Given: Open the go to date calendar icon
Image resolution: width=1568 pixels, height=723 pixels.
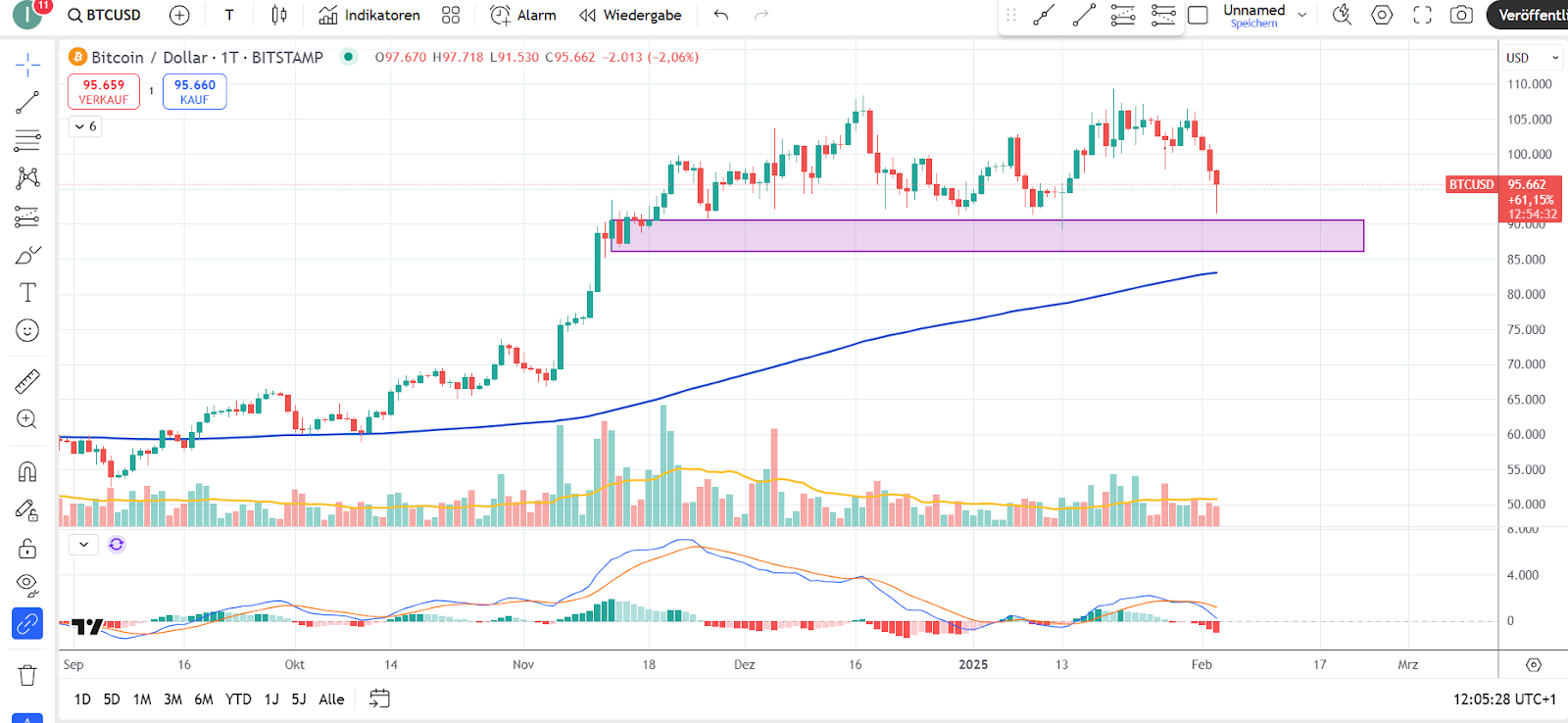Looking at the screenshot, I should 379,699.
